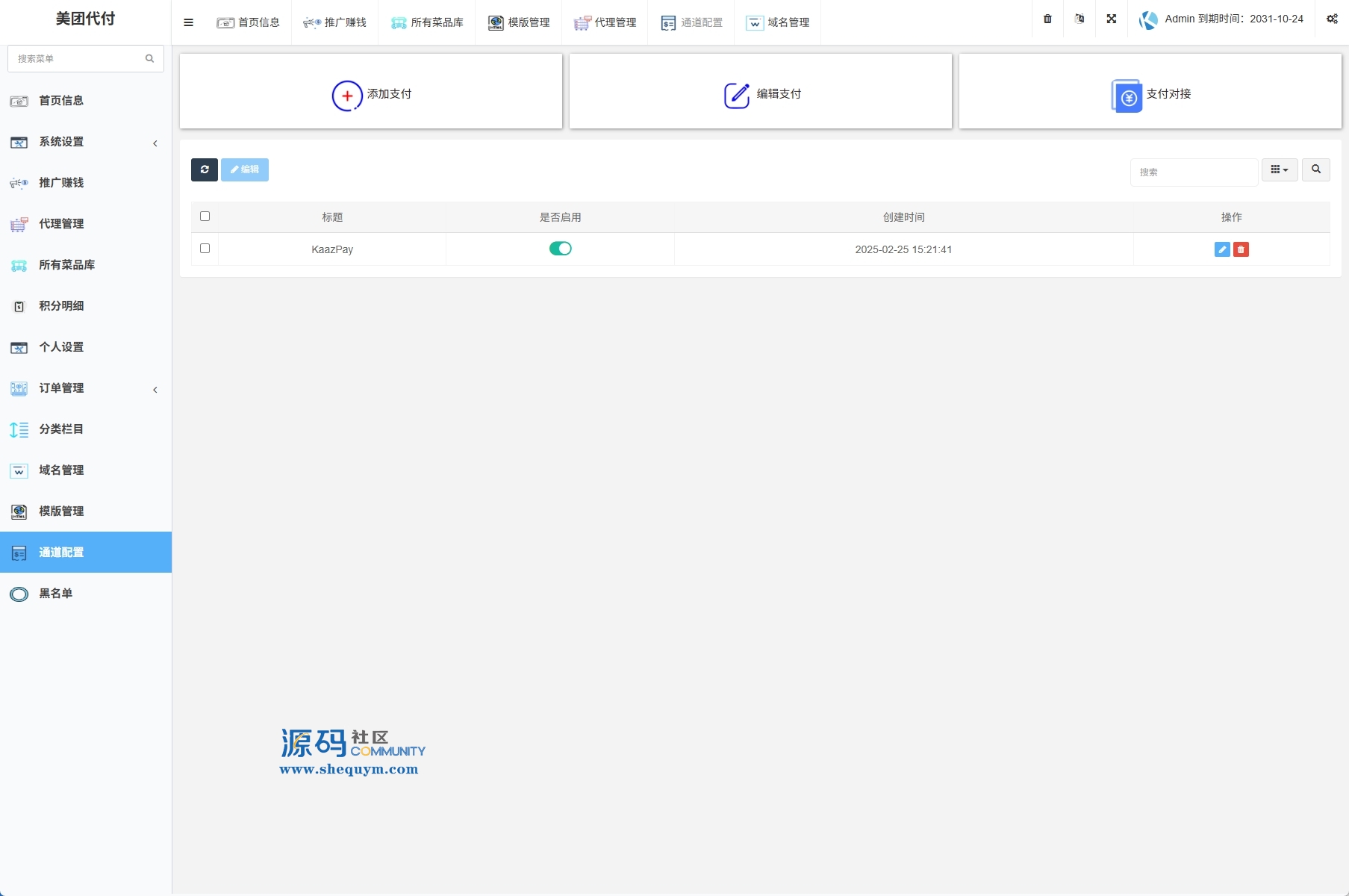Viewport: 1349px width, 896px height.
Task: Check the KaazPay row checkbox
Action: point(205,249)
